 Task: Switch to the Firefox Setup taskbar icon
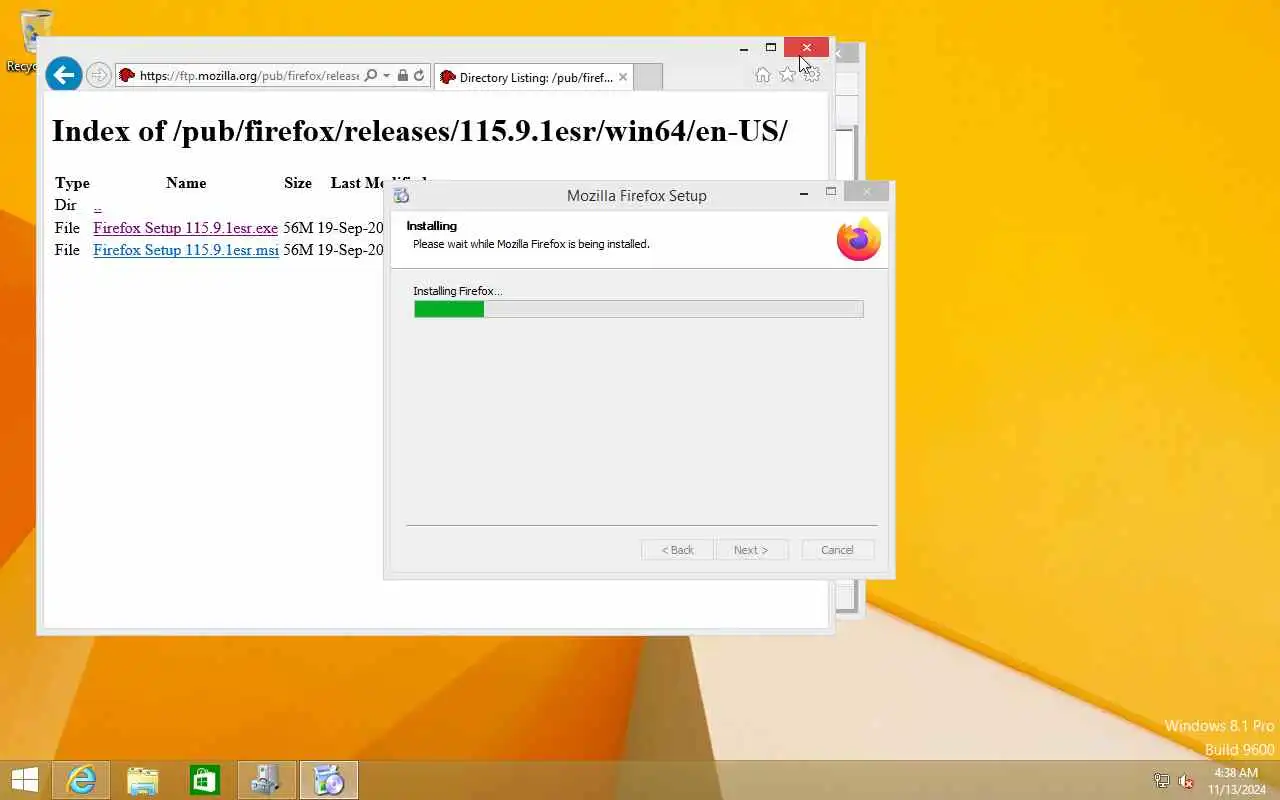pos(329,780)
